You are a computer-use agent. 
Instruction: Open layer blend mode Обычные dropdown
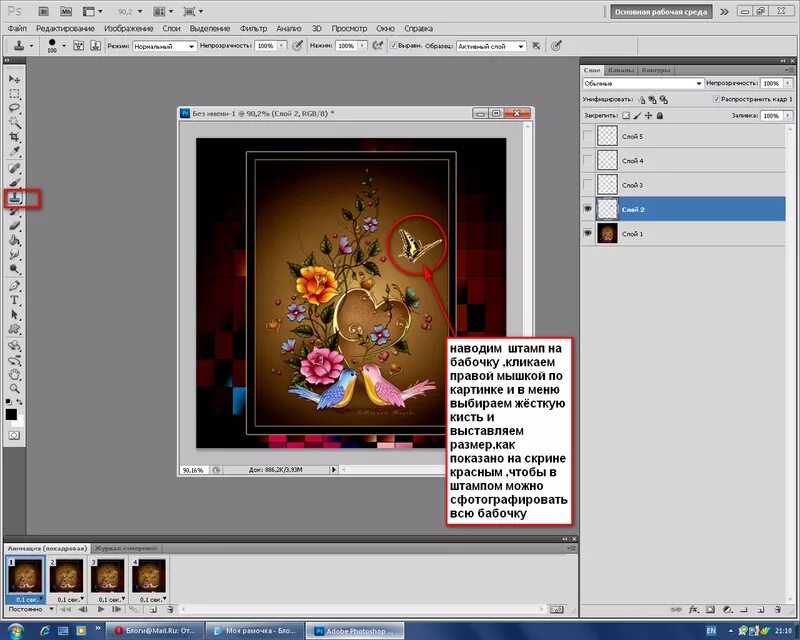[x=643, y=83]
